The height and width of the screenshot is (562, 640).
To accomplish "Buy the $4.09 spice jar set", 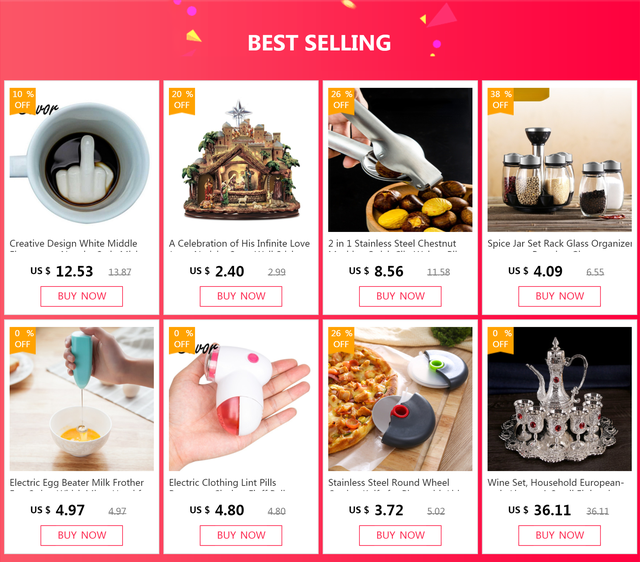I will (559, 296).
